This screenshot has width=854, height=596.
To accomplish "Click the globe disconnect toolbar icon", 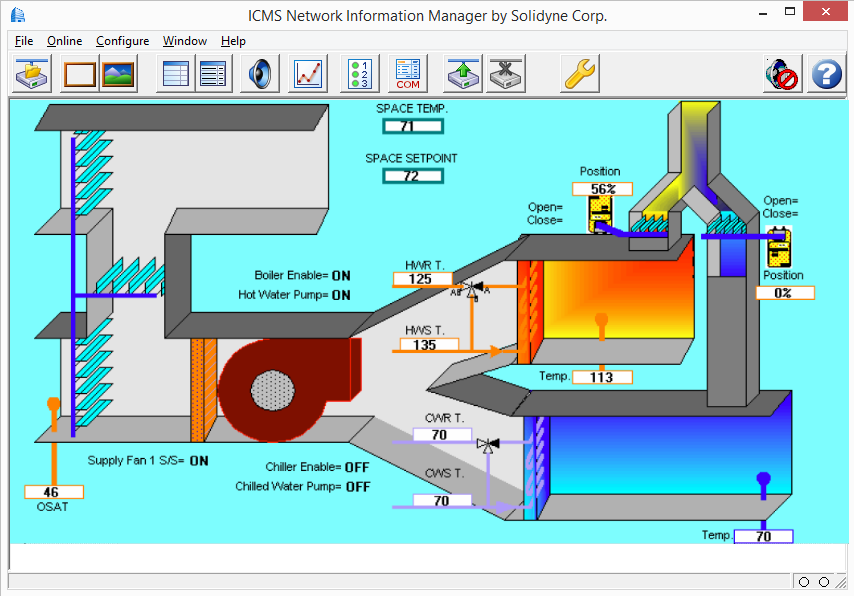I will (782, 73).
